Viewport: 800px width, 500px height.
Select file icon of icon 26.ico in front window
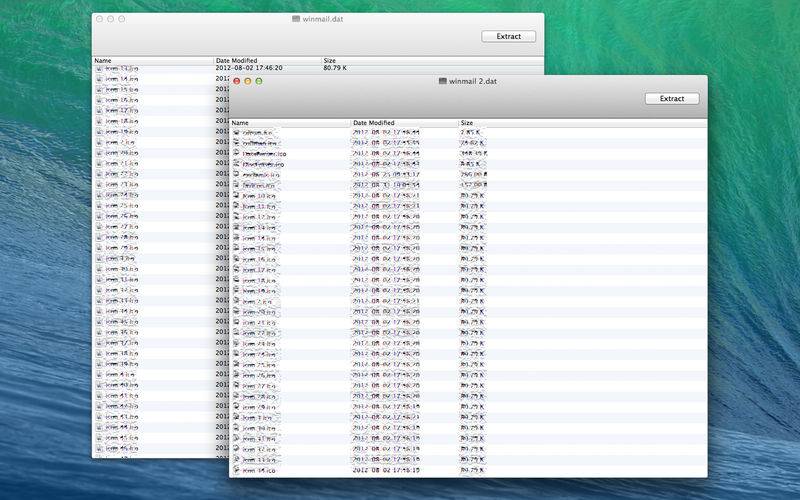point(236,375)
